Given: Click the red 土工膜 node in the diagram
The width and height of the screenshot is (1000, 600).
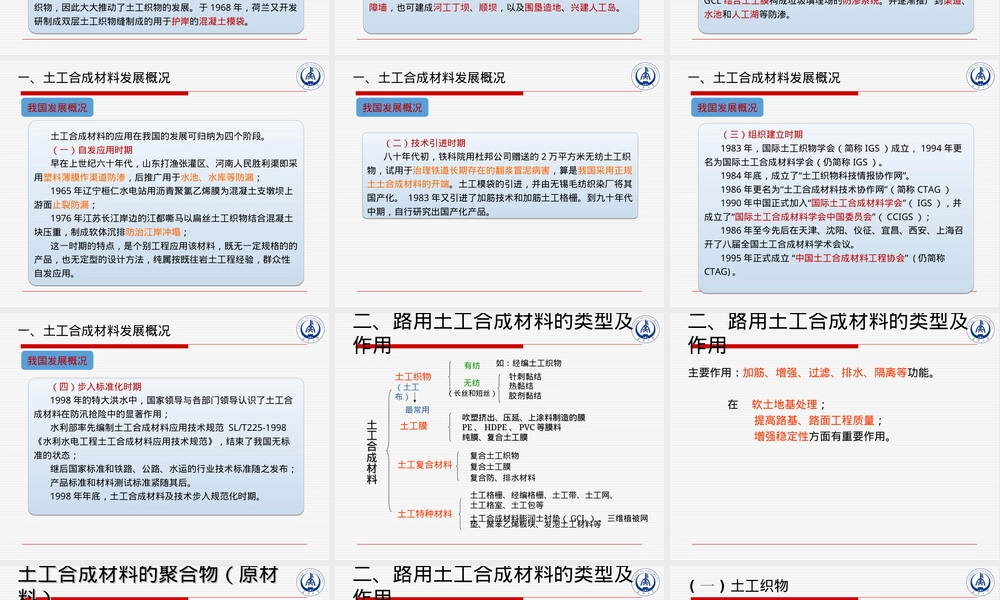Looking at the screenshot, I should [x=413, y=426].
